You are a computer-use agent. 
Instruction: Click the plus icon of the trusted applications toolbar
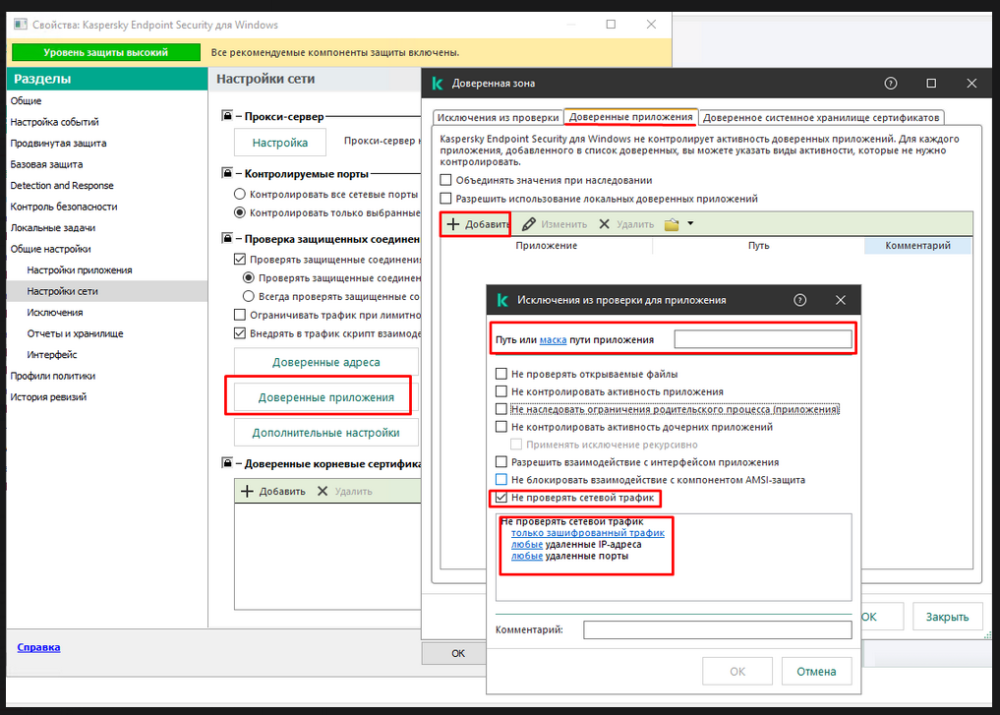(453, 224)
